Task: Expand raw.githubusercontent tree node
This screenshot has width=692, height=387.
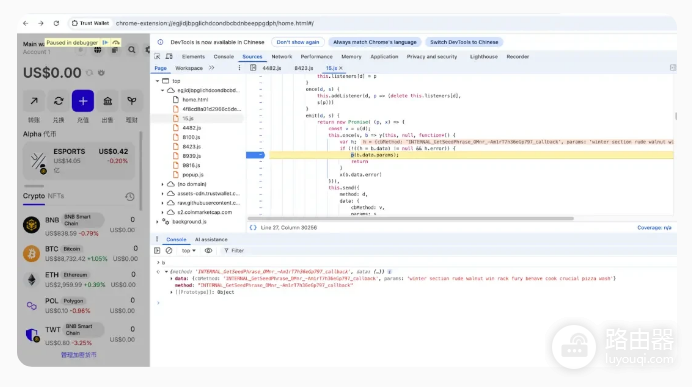Action: pyautogui.click(x=162, y=203)
